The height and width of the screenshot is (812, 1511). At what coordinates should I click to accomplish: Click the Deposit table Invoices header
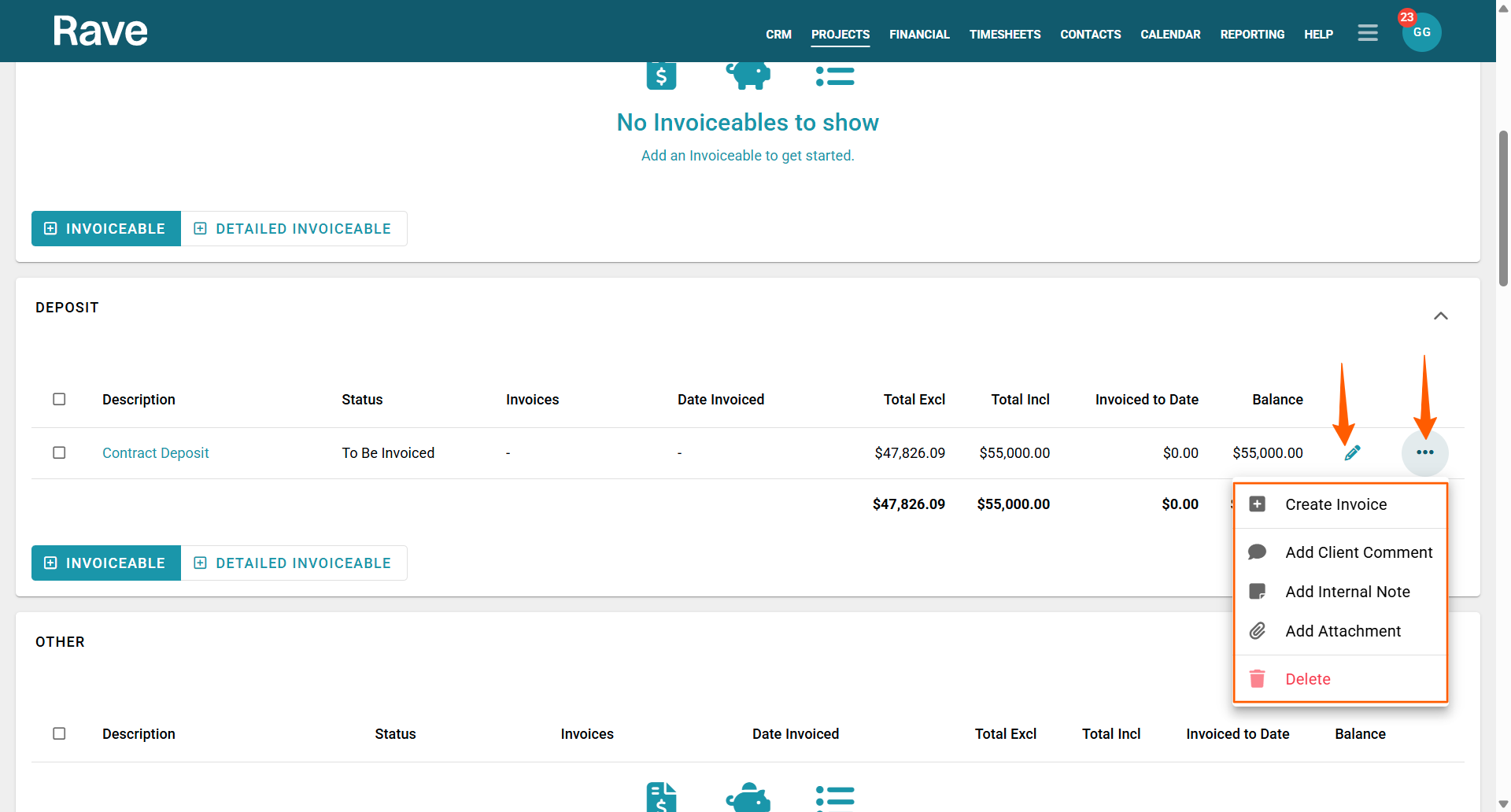[x=532, y=399]
